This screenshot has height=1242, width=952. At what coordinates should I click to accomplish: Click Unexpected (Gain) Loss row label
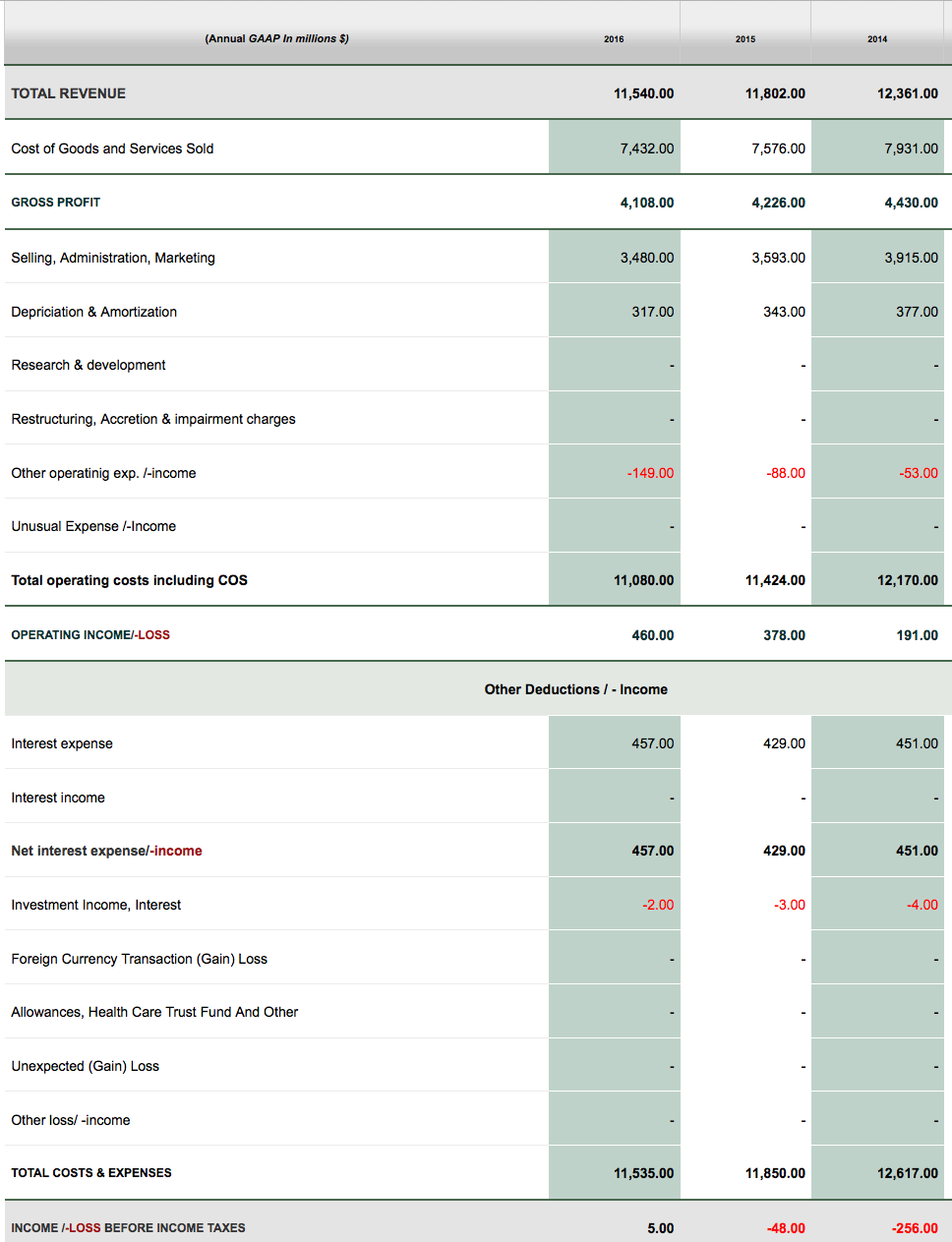pos(85,1066)
